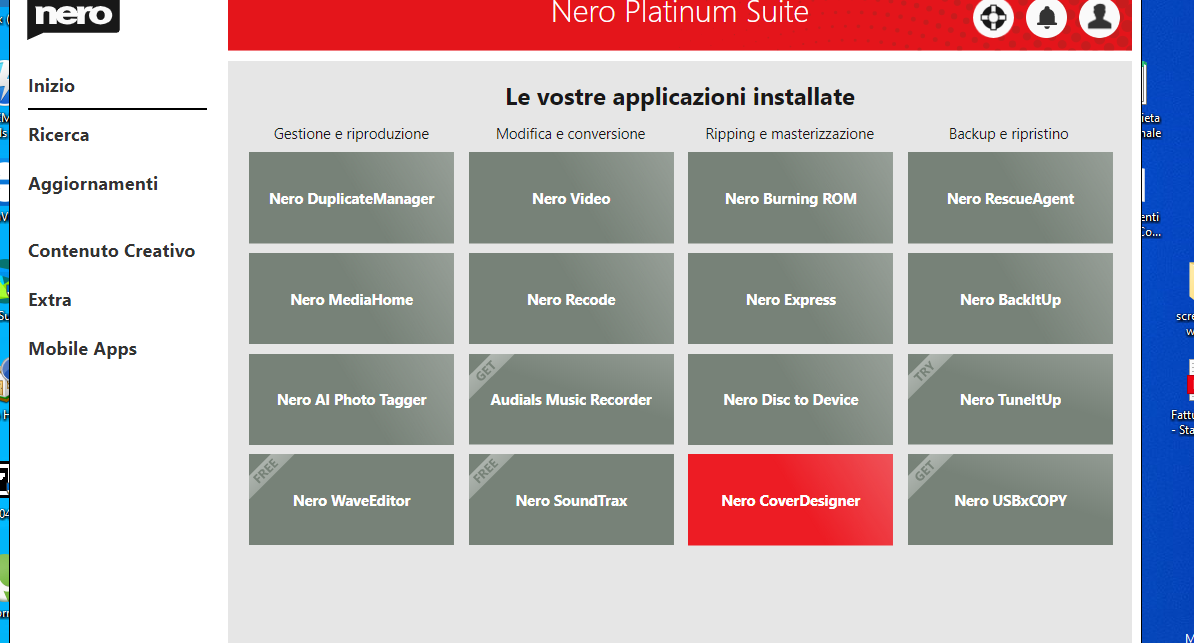The height and width of the screenshot is (643, 1194).
Task: Click the Nero logo
Action: click(73, 17)
